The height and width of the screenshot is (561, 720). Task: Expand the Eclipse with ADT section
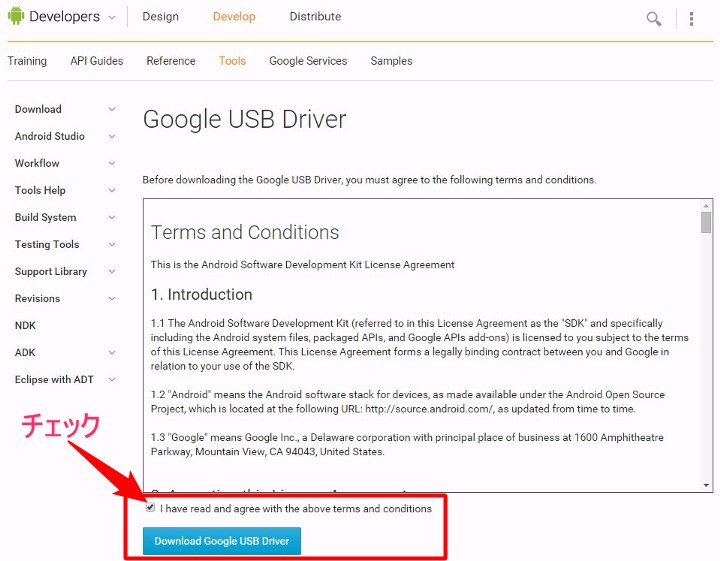[112, 380]
